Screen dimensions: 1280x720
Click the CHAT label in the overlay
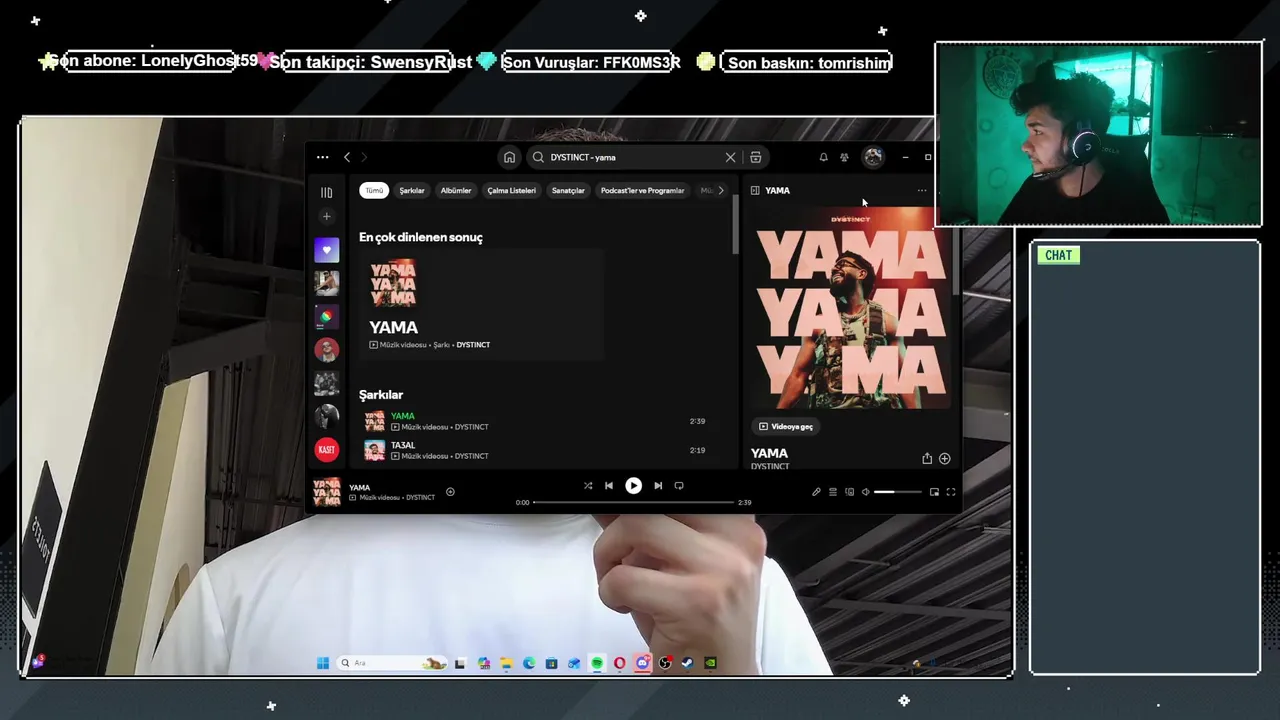tap(1058, 255)
